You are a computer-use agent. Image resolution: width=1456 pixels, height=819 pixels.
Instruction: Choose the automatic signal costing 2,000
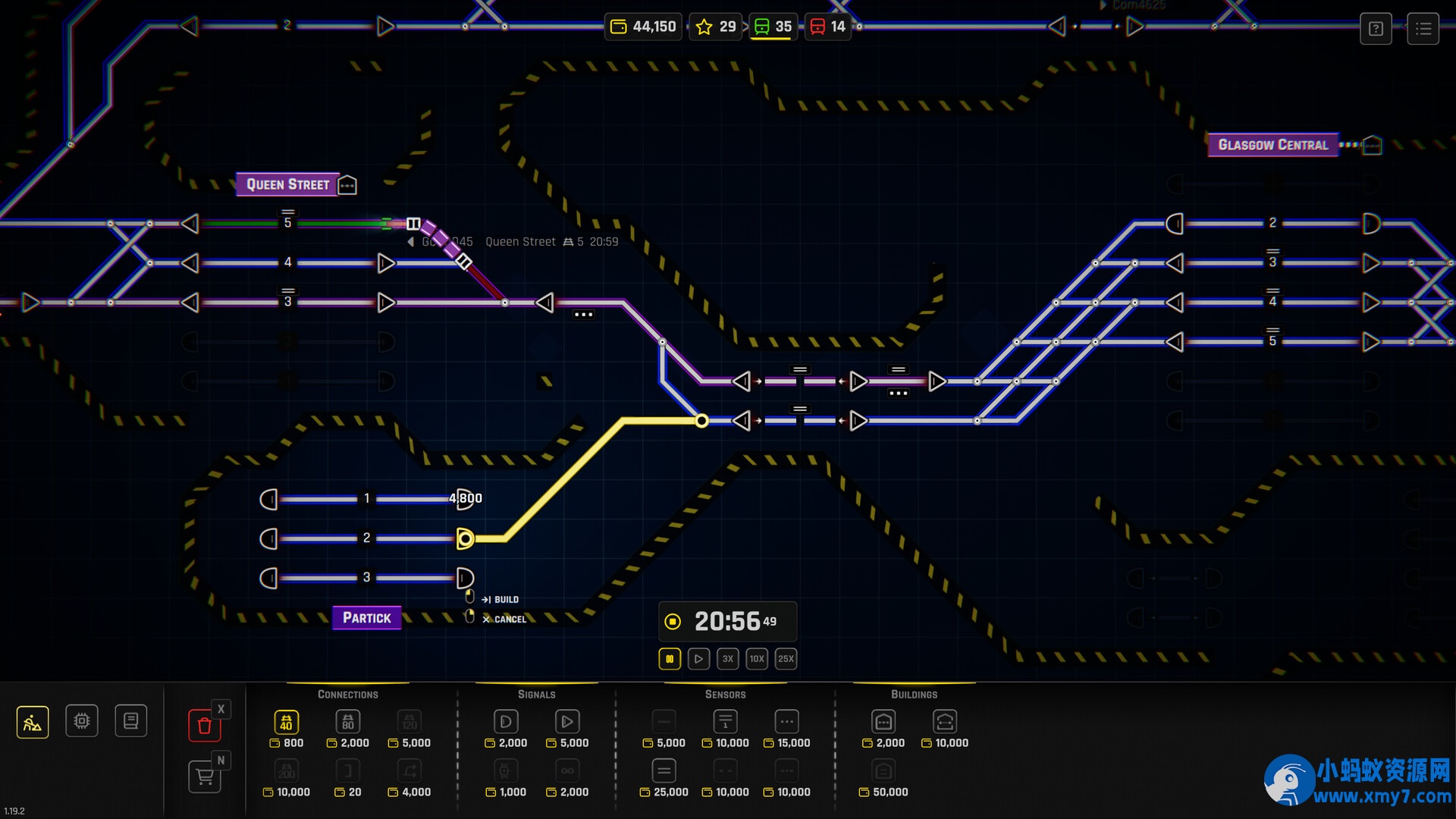(506, 722)
